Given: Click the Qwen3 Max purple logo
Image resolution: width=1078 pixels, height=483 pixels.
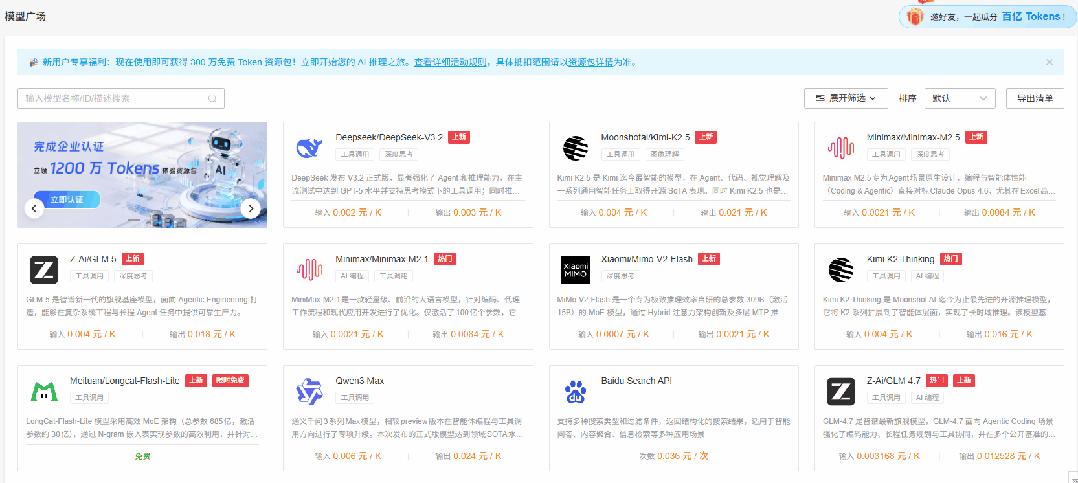Looking at the screenshot, I should click(309, 392).
